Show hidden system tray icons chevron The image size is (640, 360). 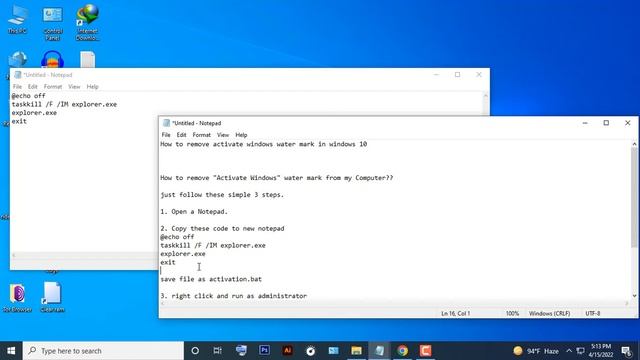point(569,351)
